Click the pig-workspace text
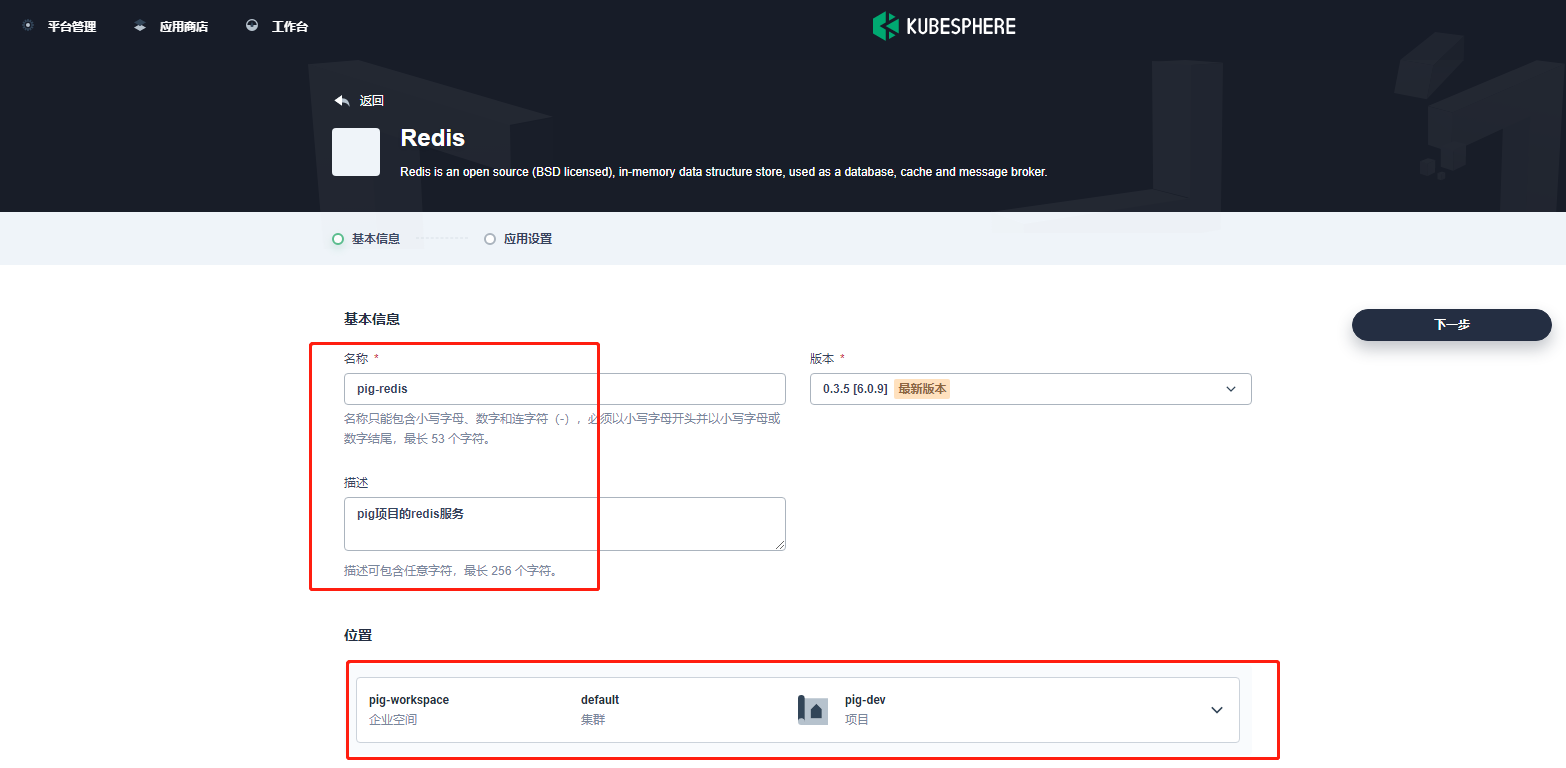The image size is (1566, 768). click(x=409, y=700)
